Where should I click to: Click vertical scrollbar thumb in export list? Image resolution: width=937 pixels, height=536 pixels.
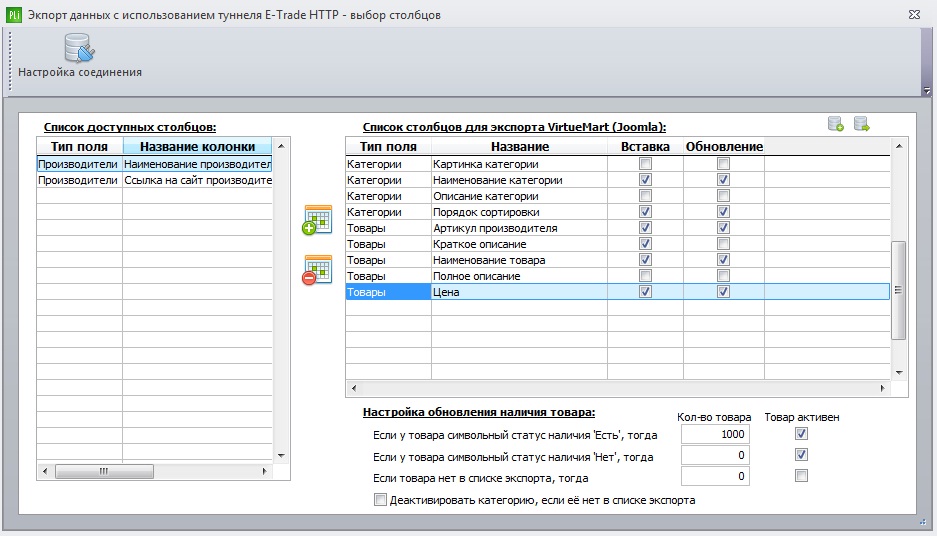pos(898,290)
